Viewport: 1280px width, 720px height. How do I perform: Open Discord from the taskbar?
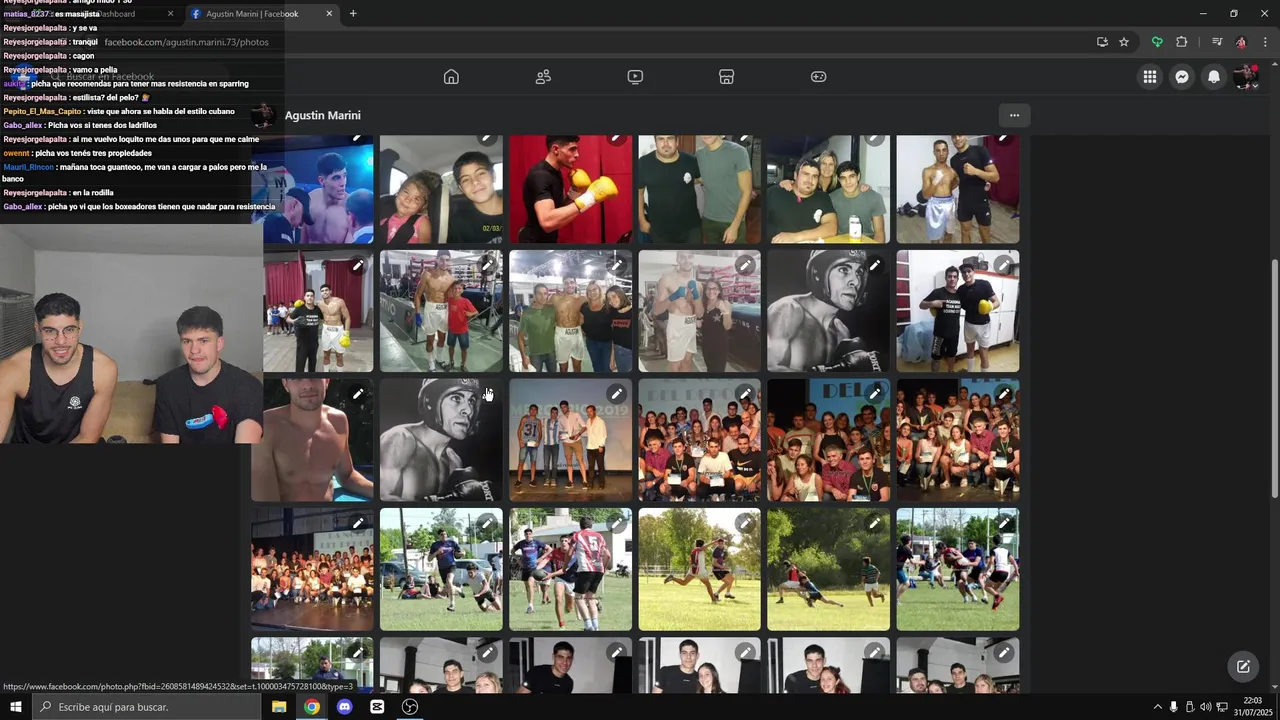[x=345, y=707]
